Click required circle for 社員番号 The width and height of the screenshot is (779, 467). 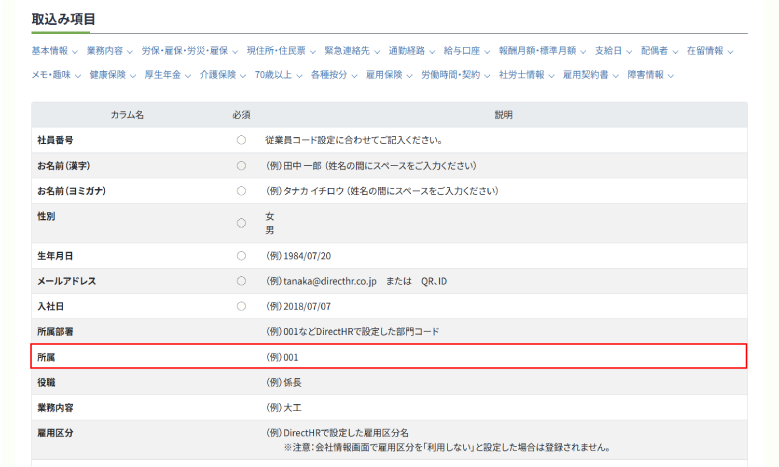(241, 140)
